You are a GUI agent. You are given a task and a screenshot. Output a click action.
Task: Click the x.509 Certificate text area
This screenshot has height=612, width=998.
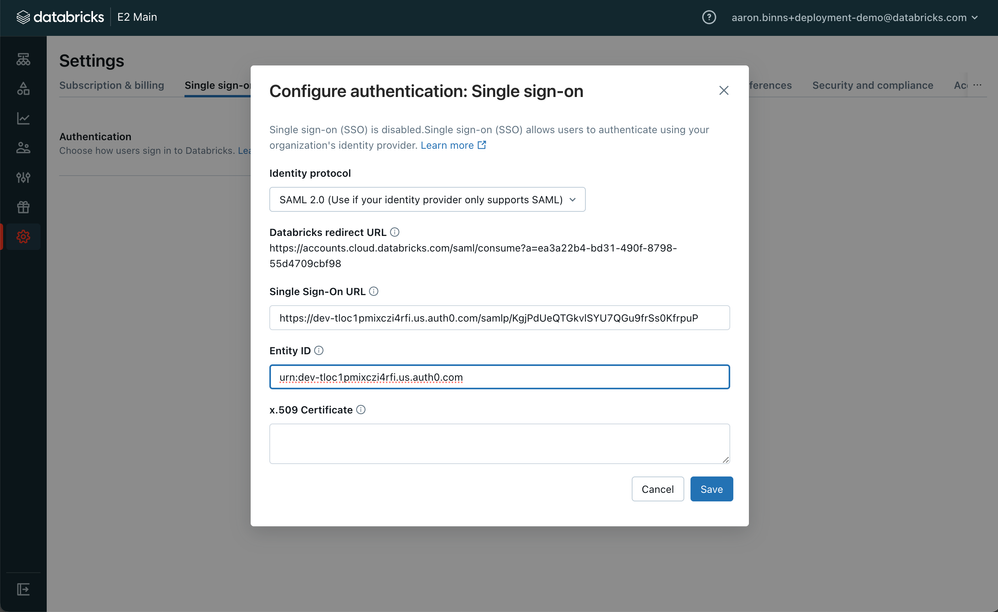[499, 443]
